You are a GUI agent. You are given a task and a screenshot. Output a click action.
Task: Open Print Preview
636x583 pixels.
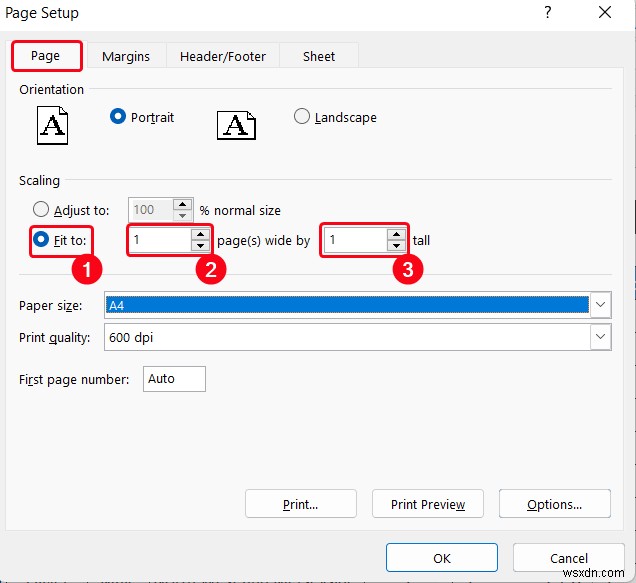(x=428, y=504)
